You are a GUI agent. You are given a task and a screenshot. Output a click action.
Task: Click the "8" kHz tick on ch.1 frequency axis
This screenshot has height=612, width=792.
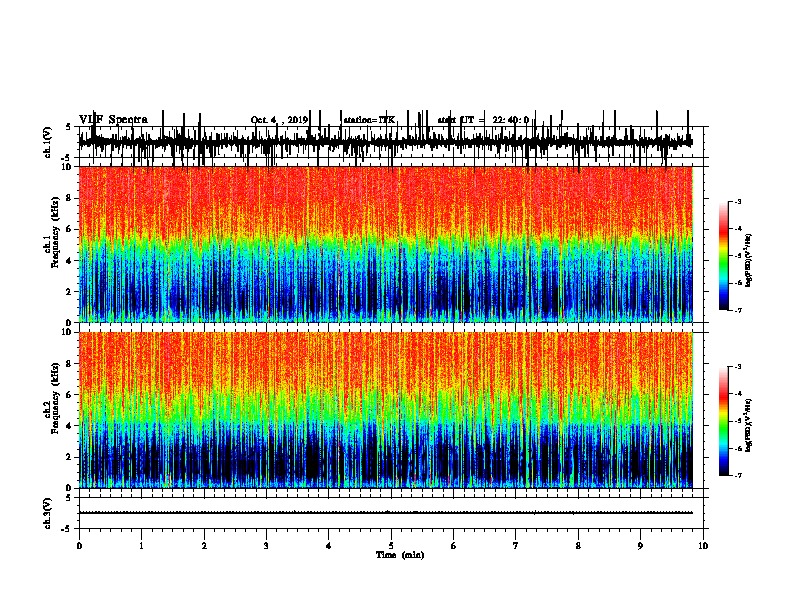click(70, 198)
